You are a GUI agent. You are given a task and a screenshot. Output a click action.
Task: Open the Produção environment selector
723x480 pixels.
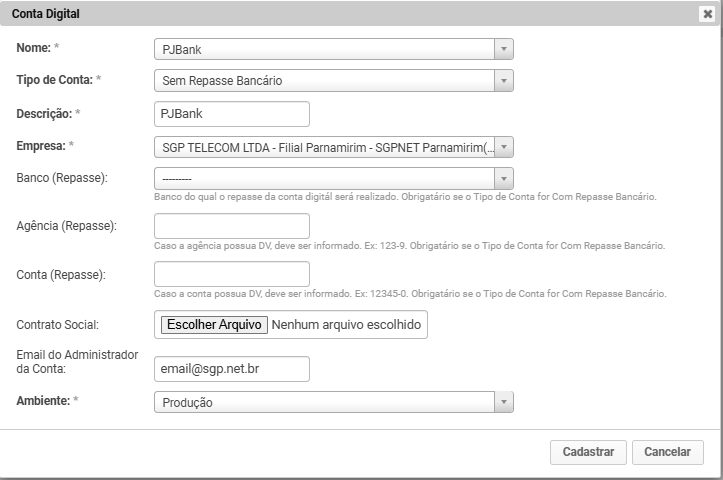tap(325, 402)
